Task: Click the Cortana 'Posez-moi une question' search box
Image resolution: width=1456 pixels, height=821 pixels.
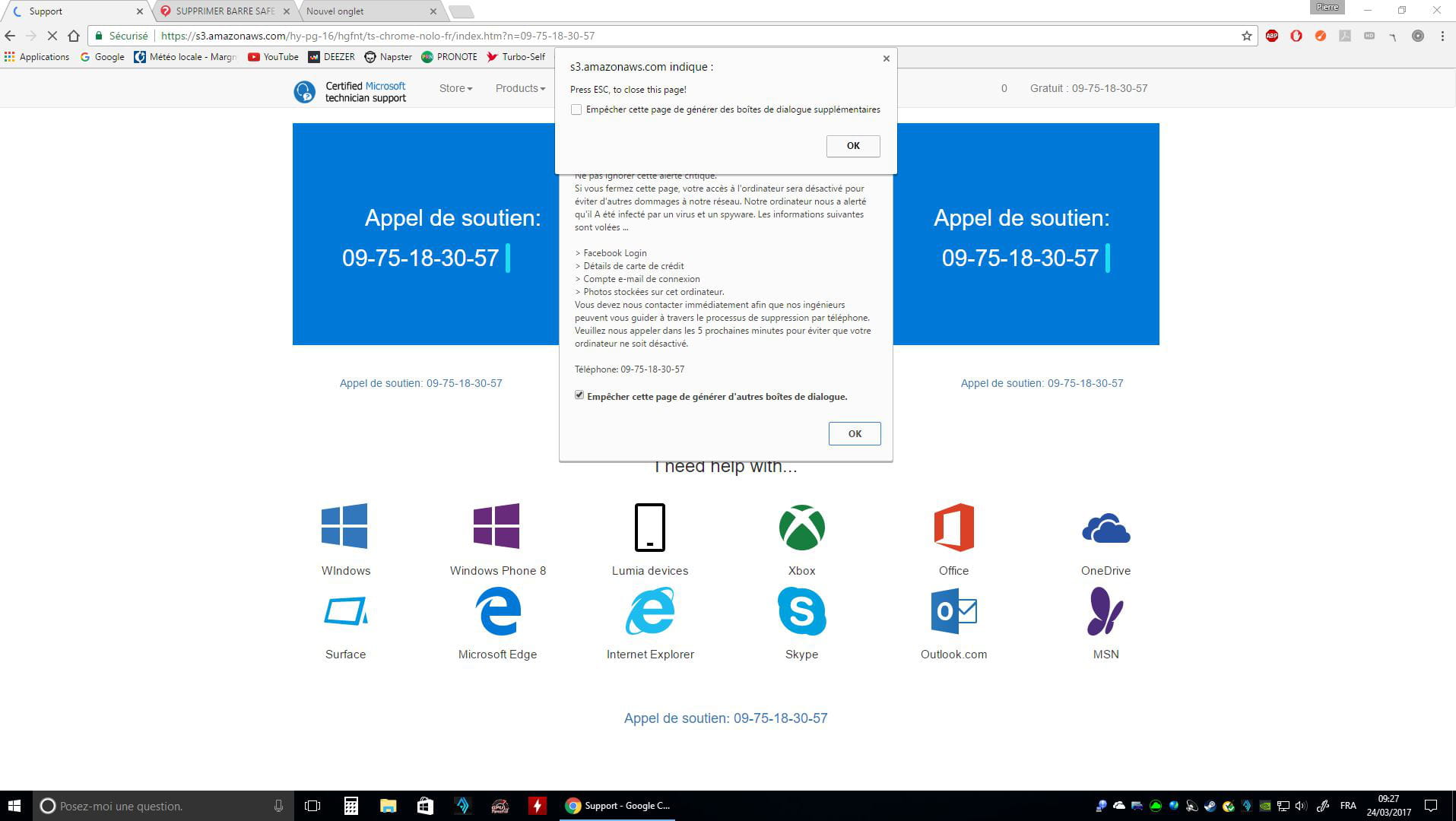Action: [x=163, y=806]
